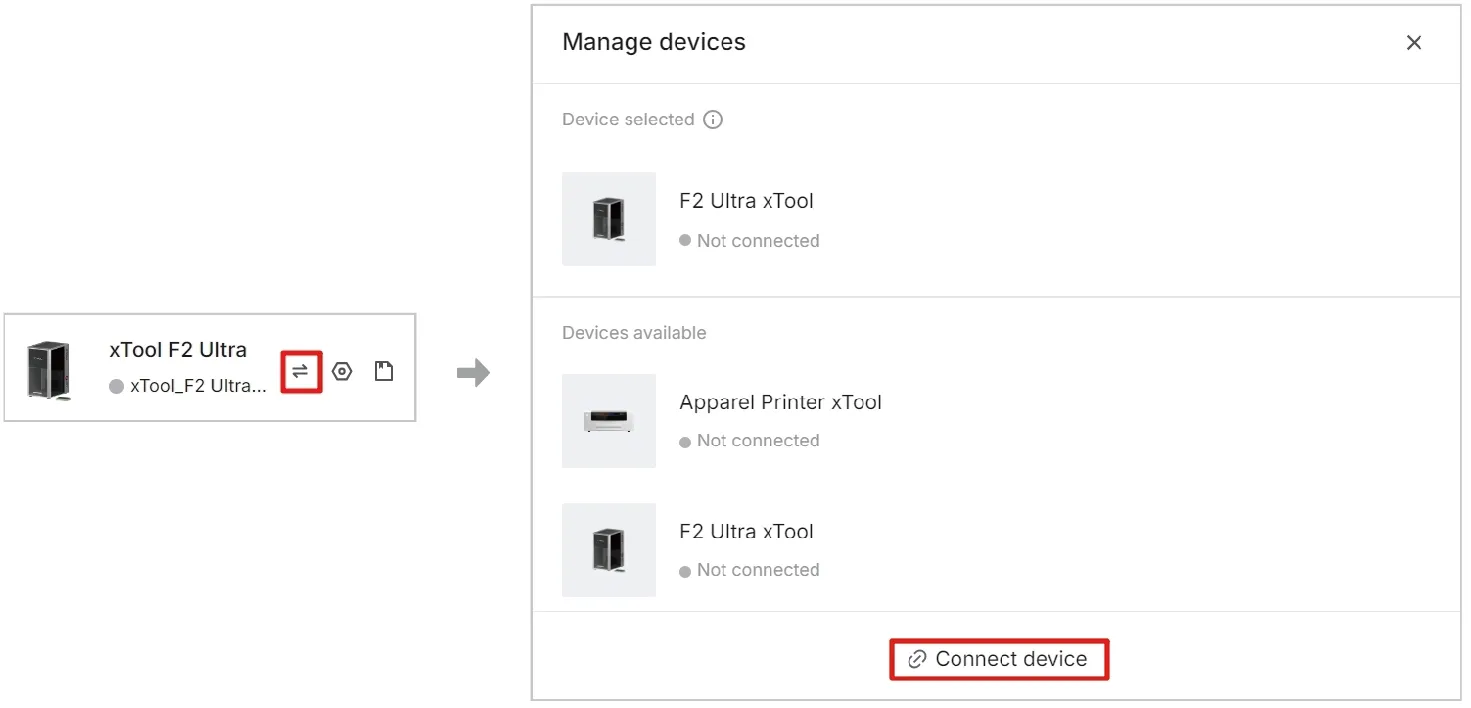Click the switch device arrows icon
The height and width of the screenshot is (708, 1471).
[301, 372]
